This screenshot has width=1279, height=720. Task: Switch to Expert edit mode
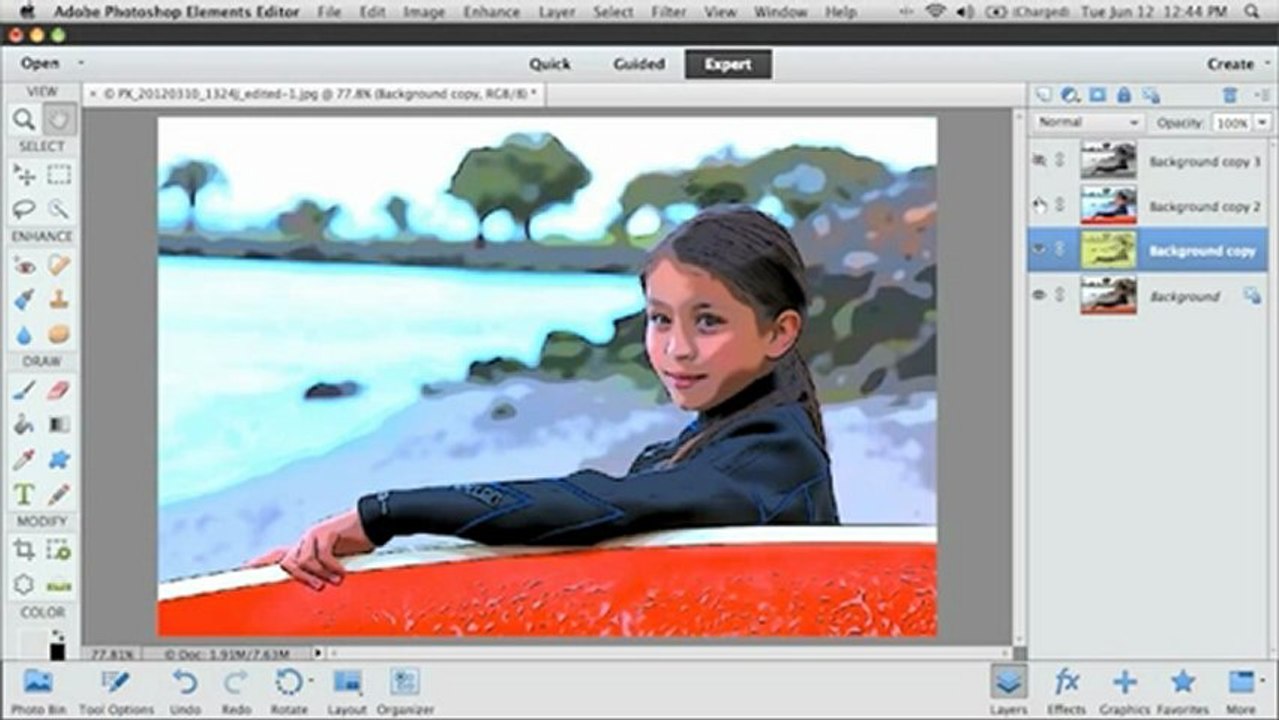728,64
